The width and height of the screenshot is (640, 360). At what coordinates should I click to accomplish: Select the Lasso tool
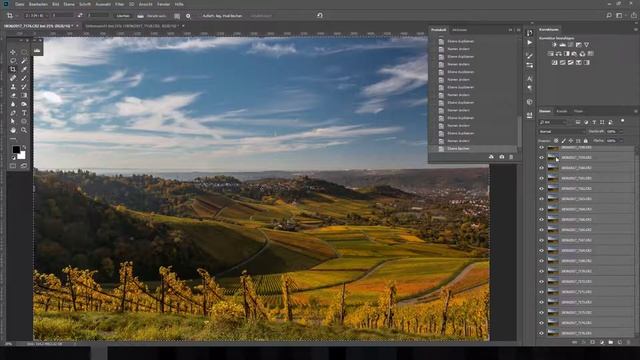click(x=13, y=61)
